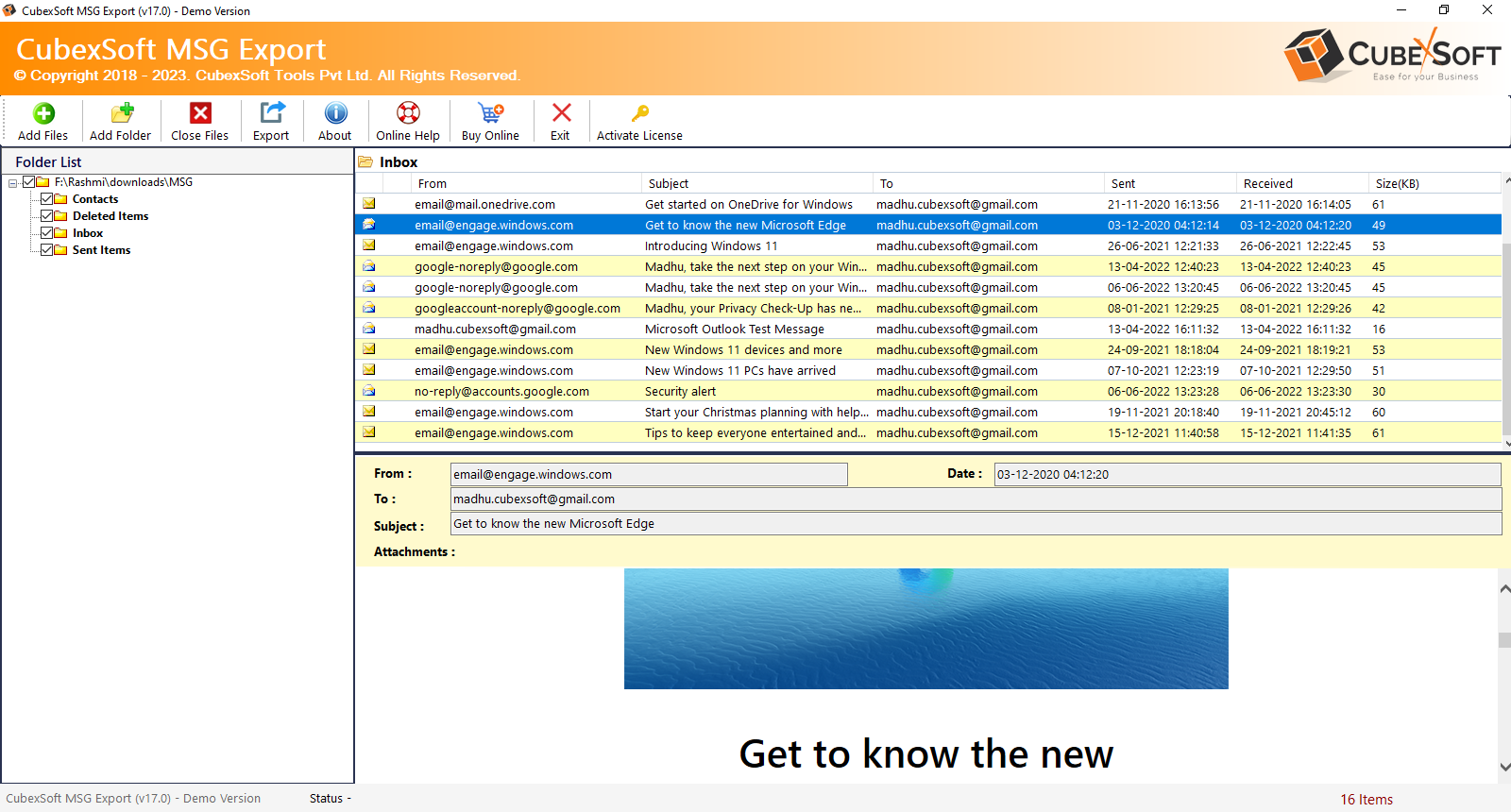Screen dimensions: 1511x812
Task: Collapse the F:\Rashmi\downloads\MSG tree node
Action: coord(12,183)
